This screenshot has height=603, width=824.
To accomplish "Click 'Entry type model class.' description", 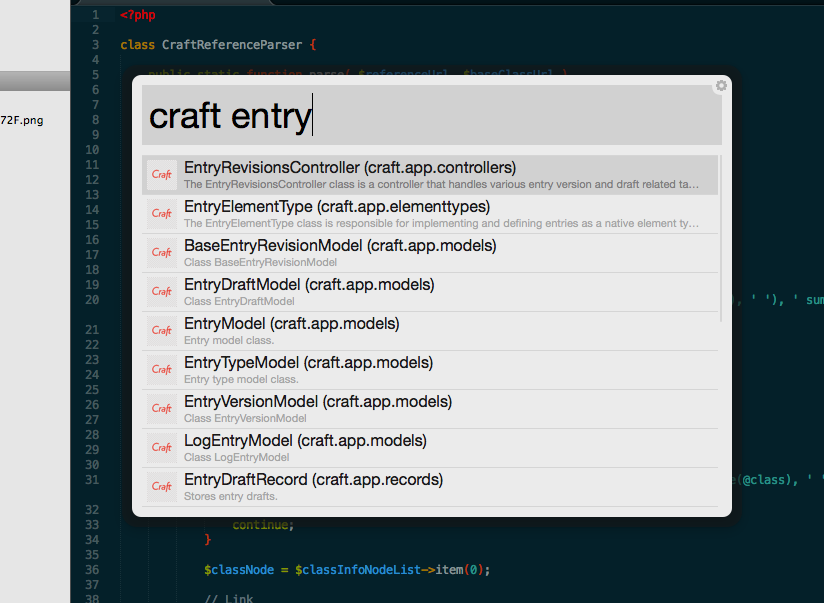I will [x=241, y=379].
